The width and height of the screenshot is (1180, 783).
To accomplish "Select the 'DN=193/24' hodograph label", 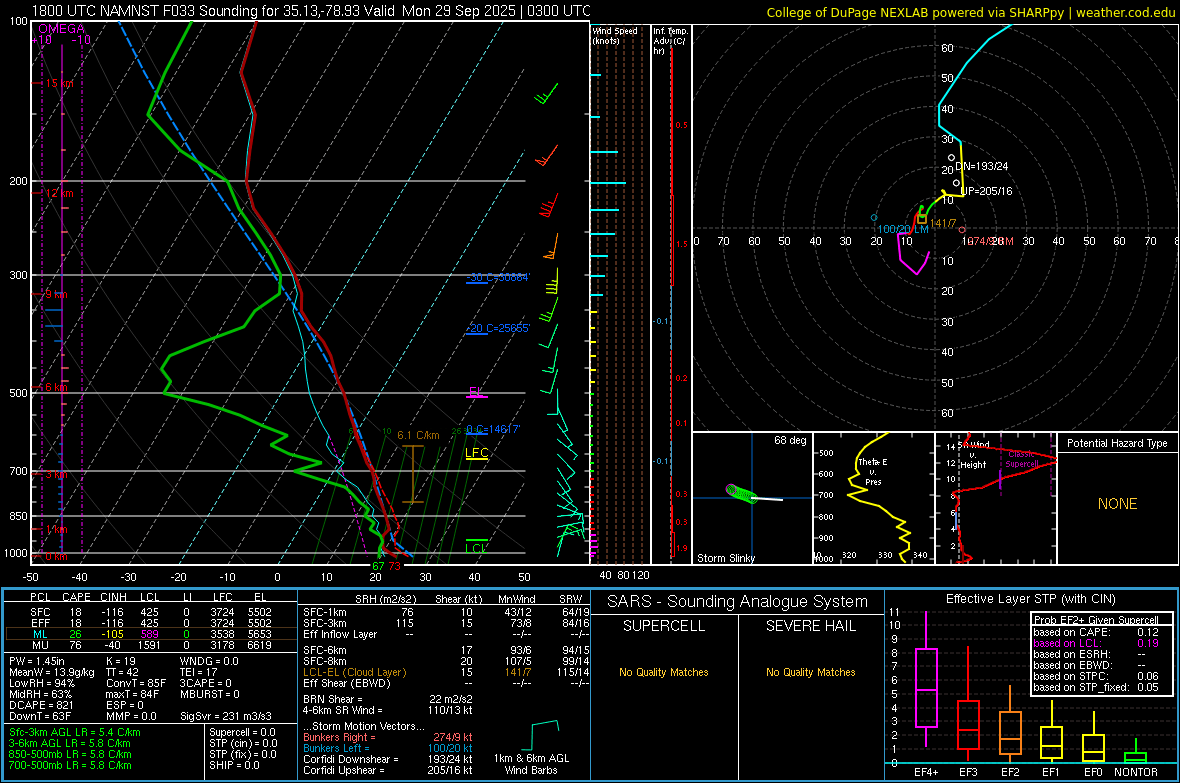I will tap(981, 166).
